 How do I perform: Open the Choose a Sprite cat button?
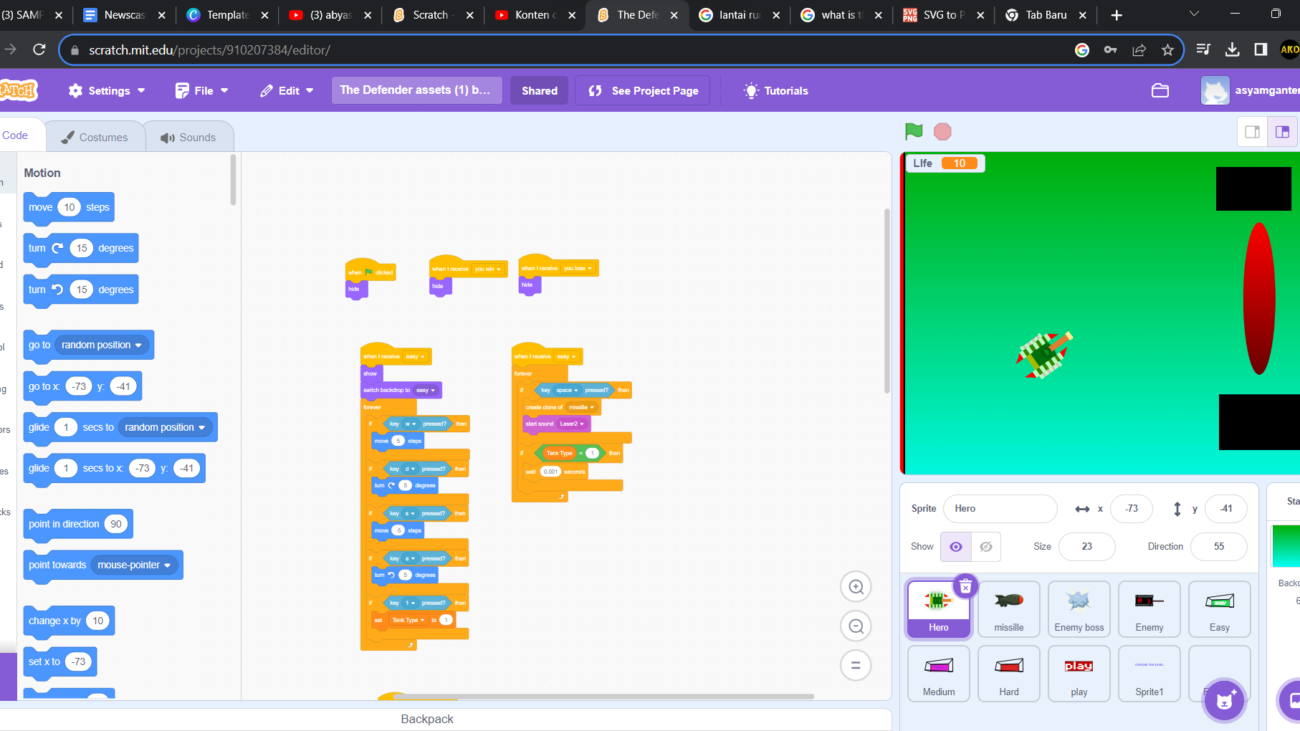[x=1224, y=701]
